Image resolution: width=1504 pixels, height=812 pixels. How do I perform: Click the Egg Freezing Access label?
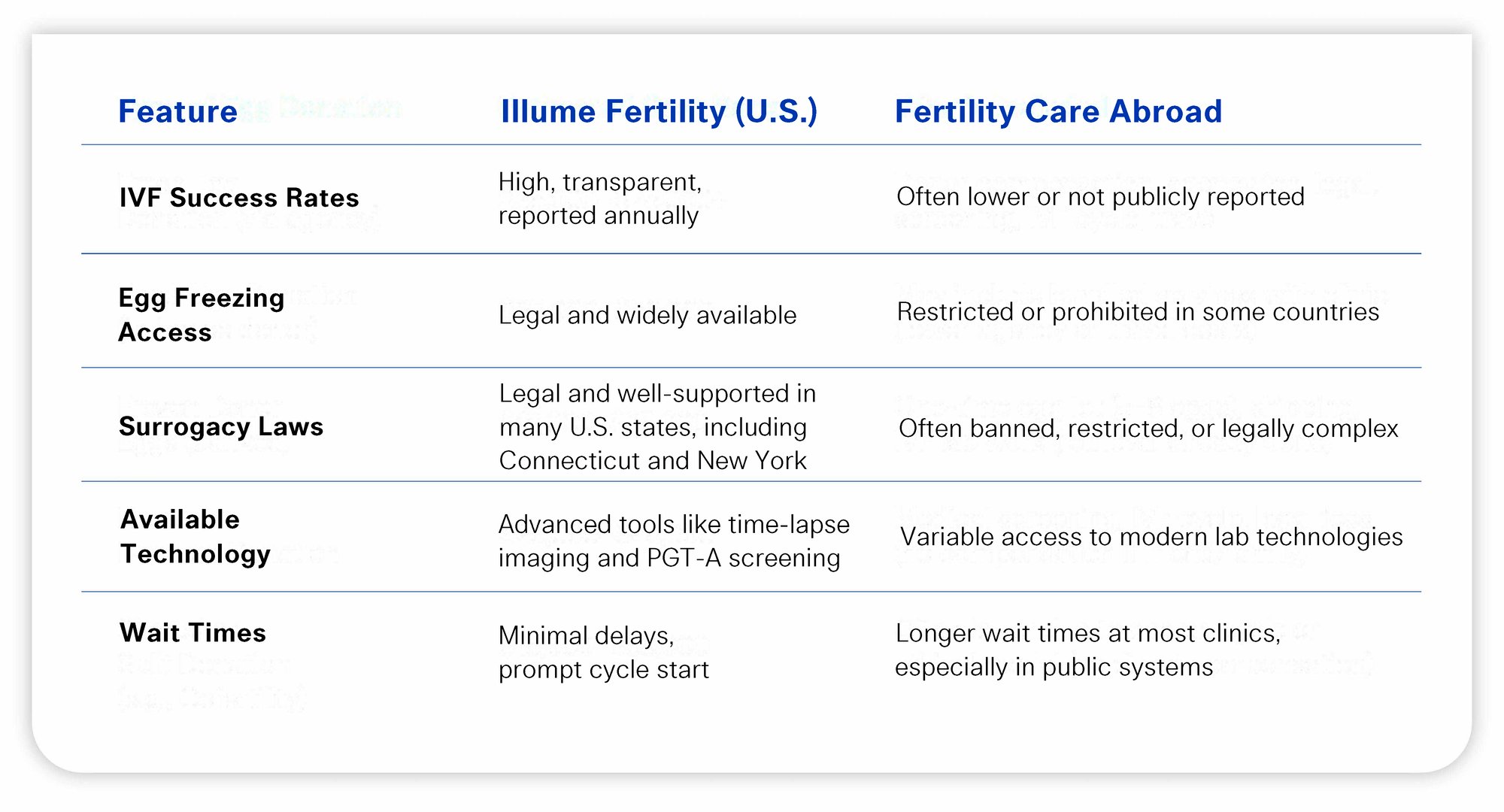202,315
